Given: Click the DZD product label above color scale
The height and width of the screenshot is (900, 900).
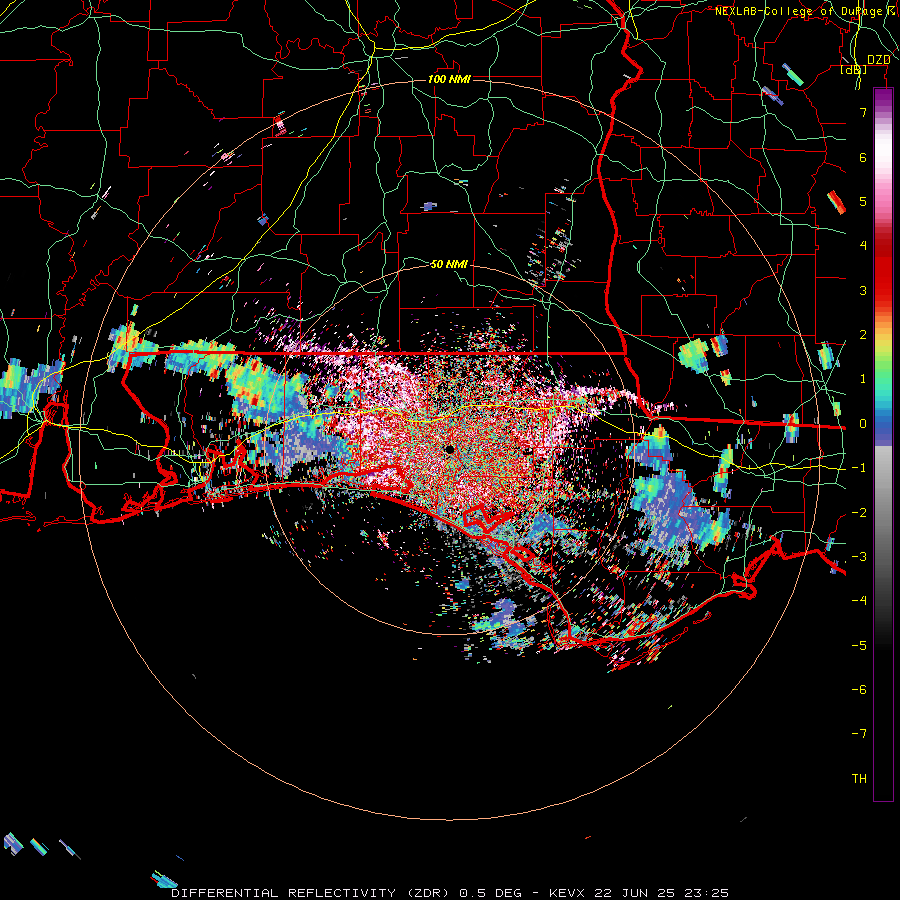Looking at the screenshot, I should click(x=878, y=60).
